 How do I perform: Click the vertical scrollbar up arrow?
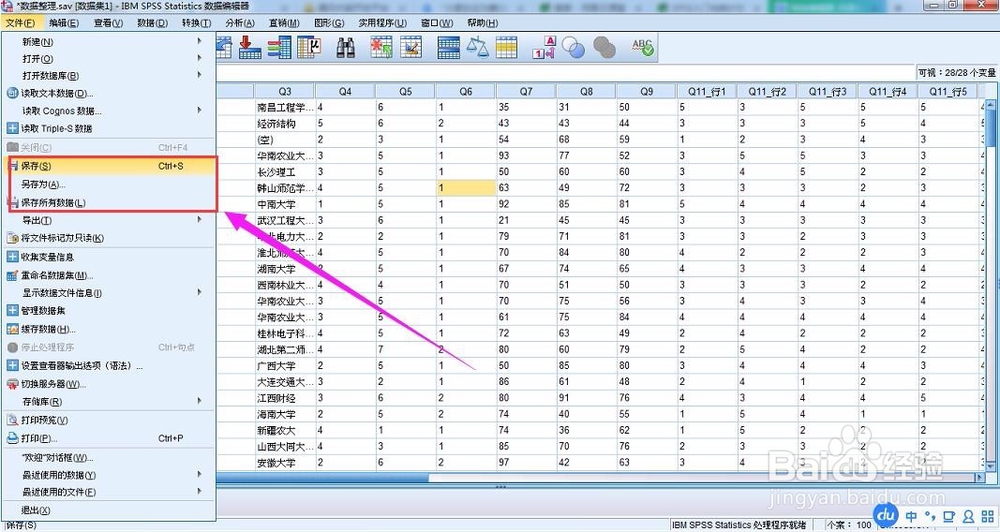(x=990, y=104)
